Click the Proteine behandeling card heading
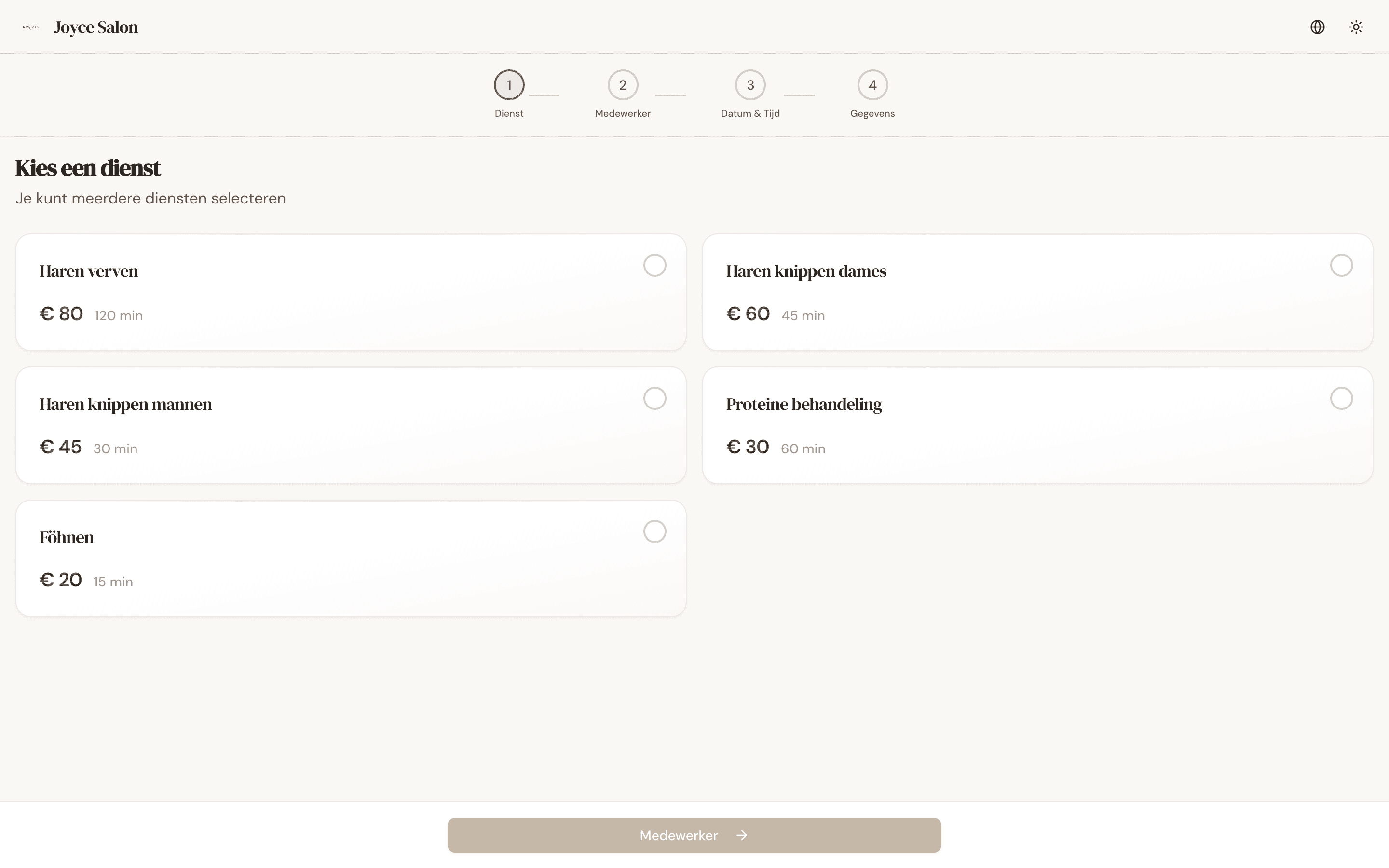Screen dimensions: 1389x868 [x=803, y=404]
